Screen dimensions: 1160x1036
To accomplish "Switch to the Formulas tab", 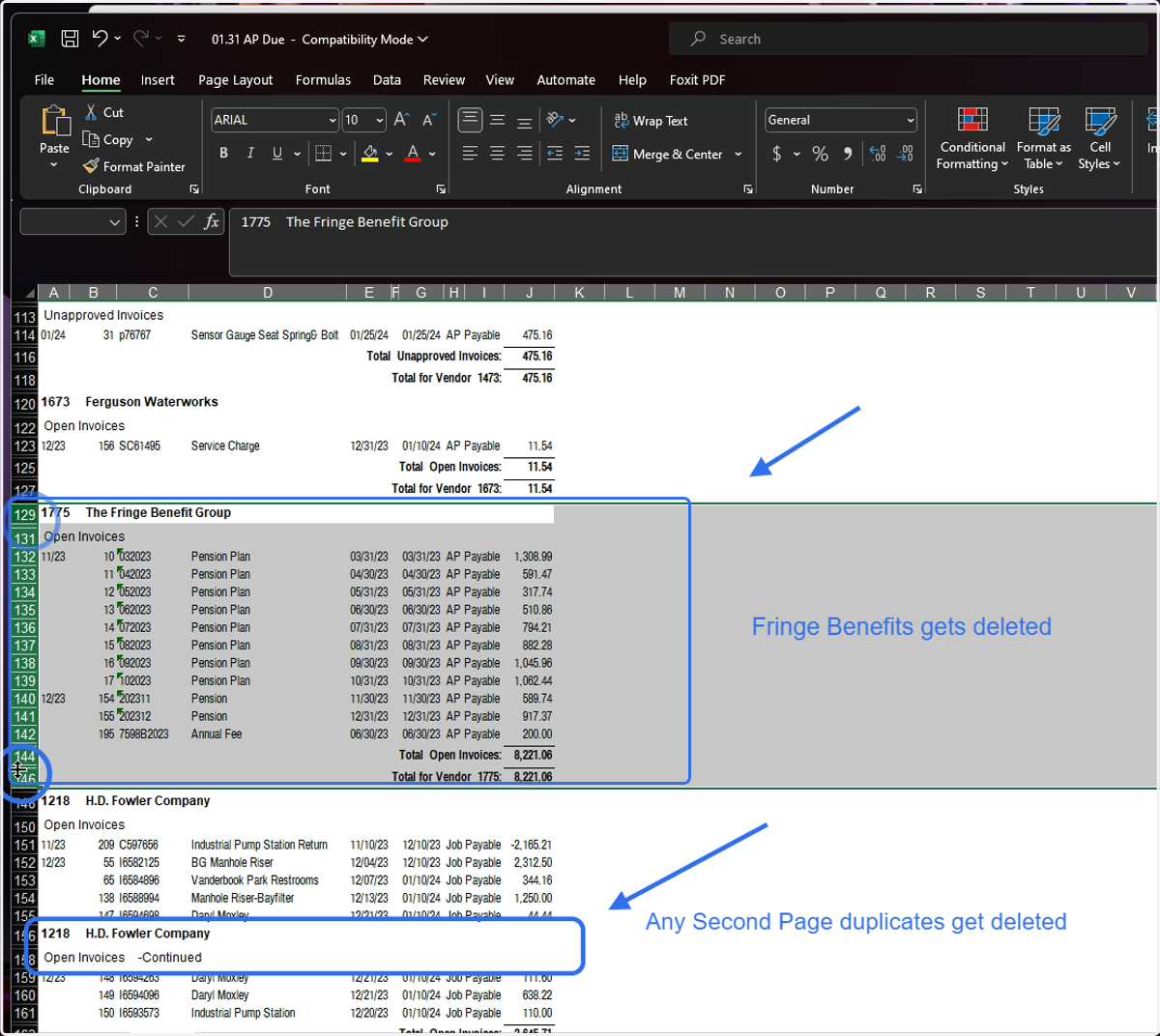I will click(323, 80).
